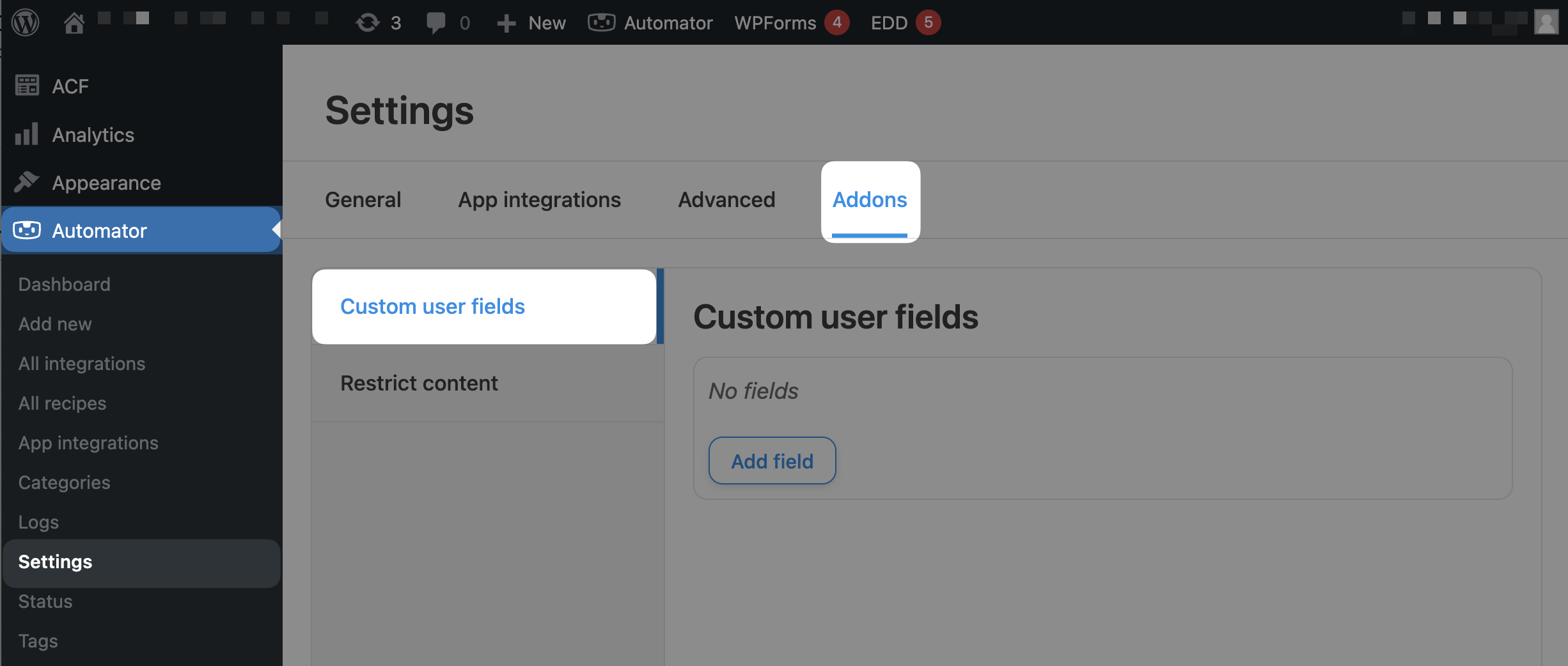Screen dimensions: 1568x666
Task: Switch to the App integrations tab
Action: point(539,200)
